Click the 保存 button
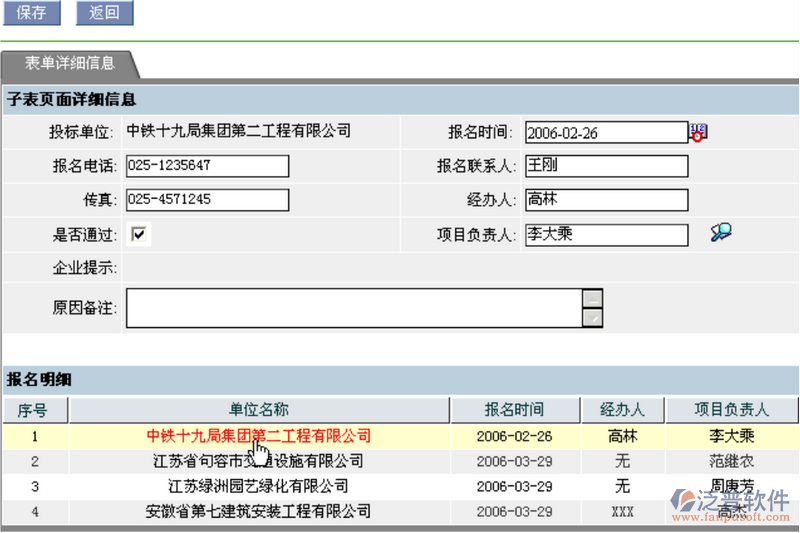Viewport: 800px width, 533px height. click(31, 13)
